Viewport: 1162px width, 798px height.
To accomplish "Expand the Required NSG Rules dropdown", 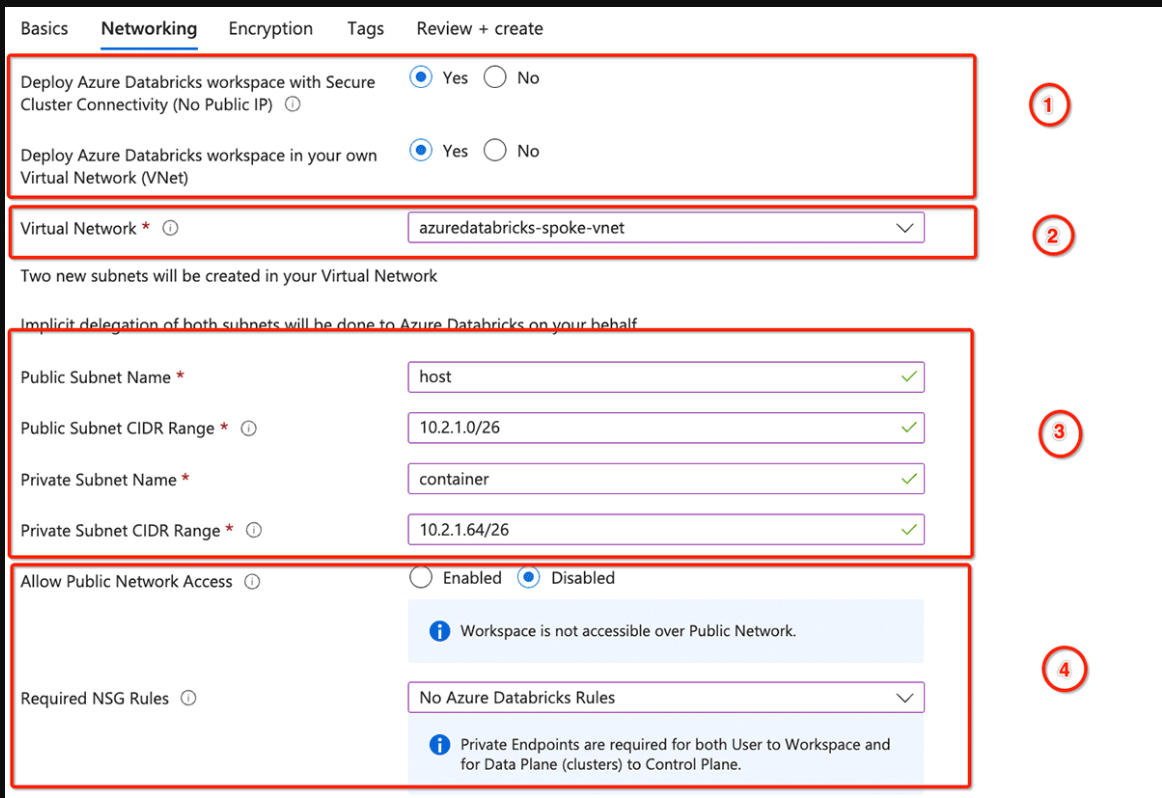I will pyautogui.click(x=665, y=697).
